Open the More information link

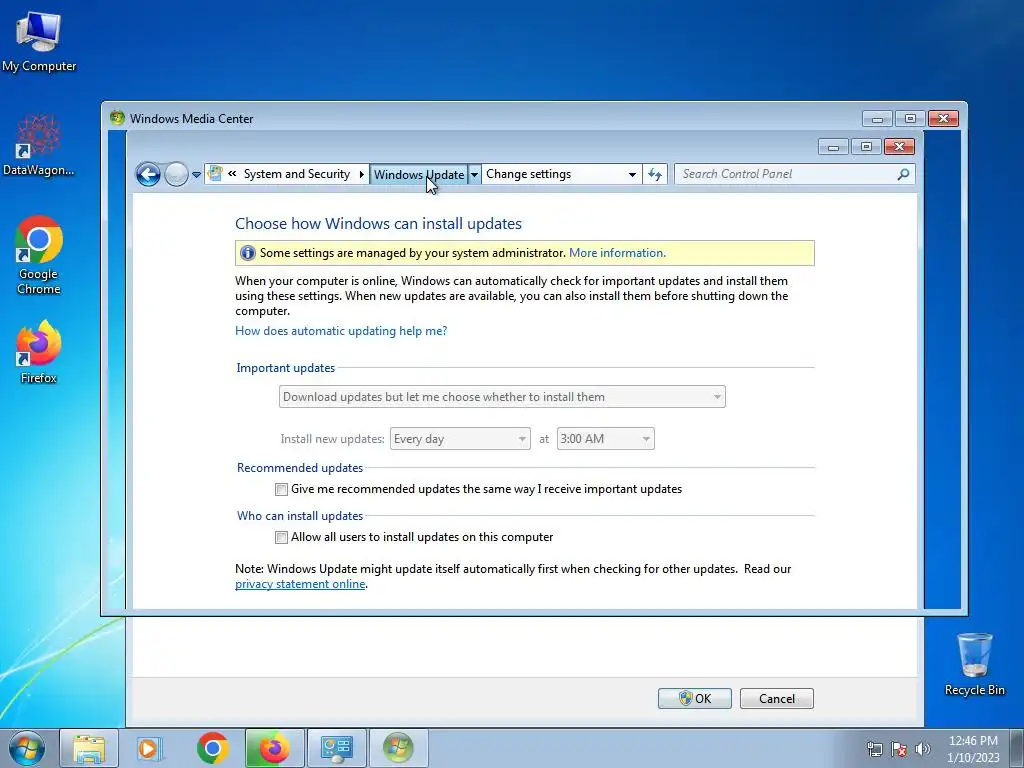617,253
